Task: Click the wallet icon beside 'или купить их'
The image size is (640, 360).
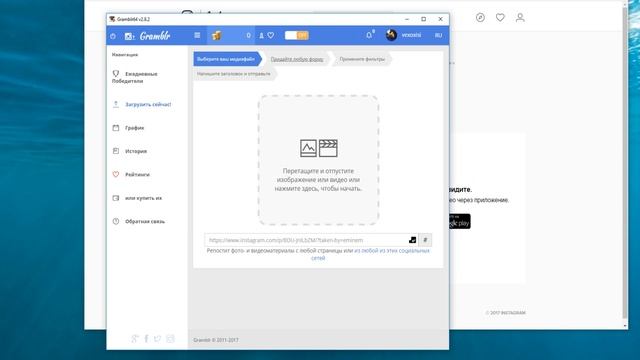Action: [x=116, y=198]
